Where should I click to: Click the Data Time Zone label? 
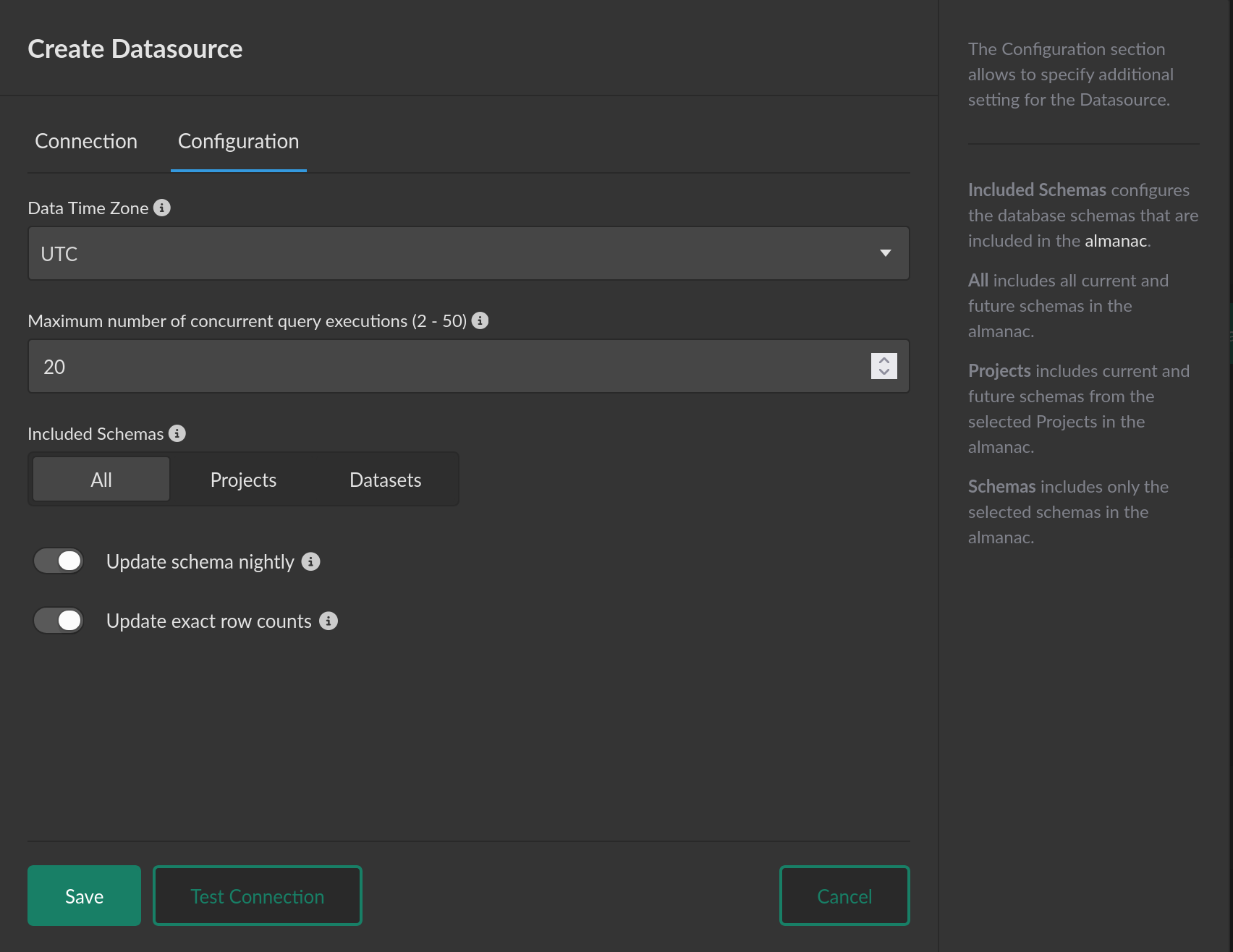pyautogui.click(x=88, y=208)
